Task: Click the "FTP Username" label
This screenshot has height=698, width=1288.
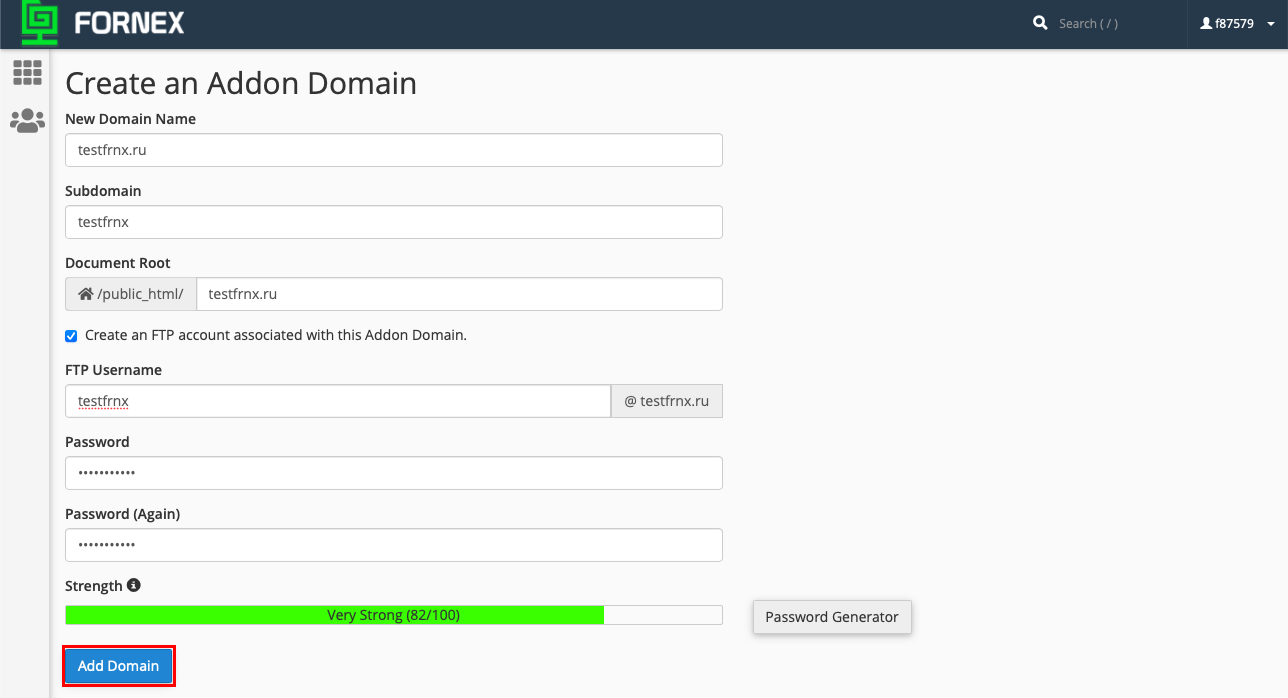Action: tap(113, 370)
